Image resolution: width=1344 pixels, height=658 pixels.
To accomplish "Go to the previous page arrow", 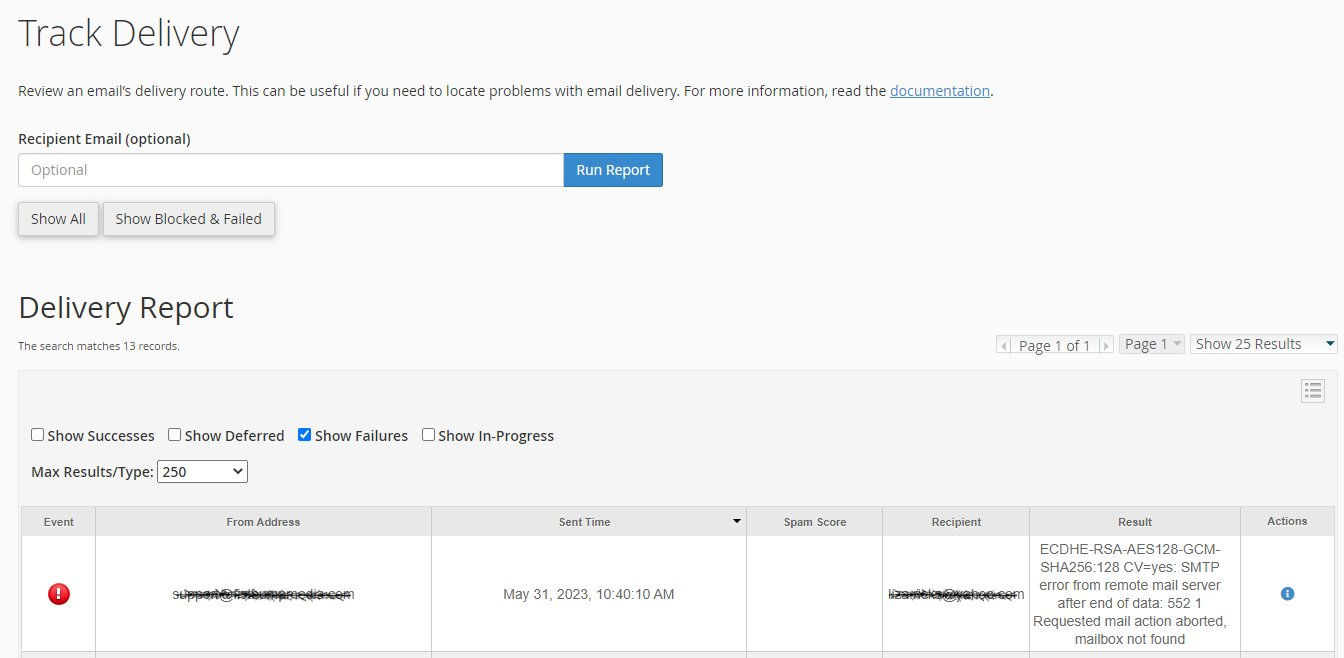I will (1004, 345).
